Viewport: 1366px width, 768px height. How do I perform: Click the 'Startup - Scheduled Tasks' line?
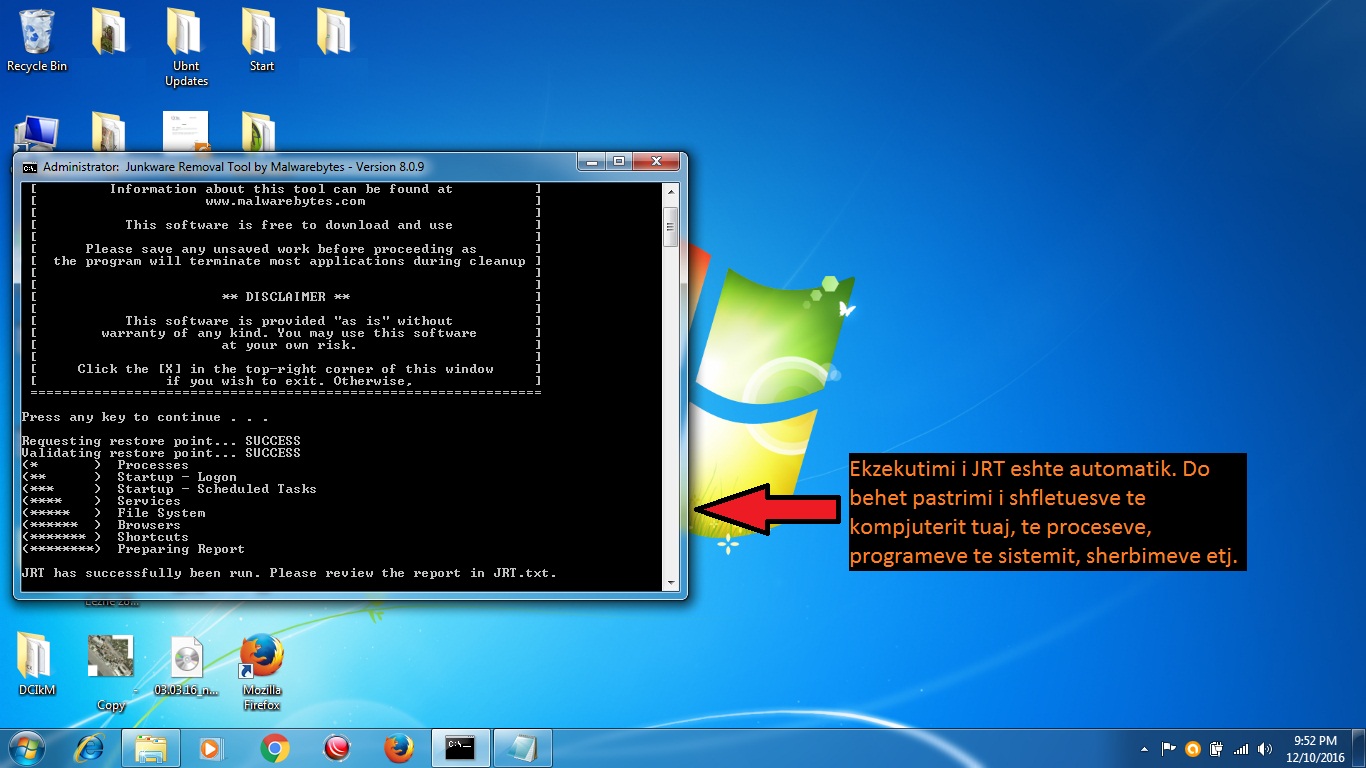tap(169, 489)
